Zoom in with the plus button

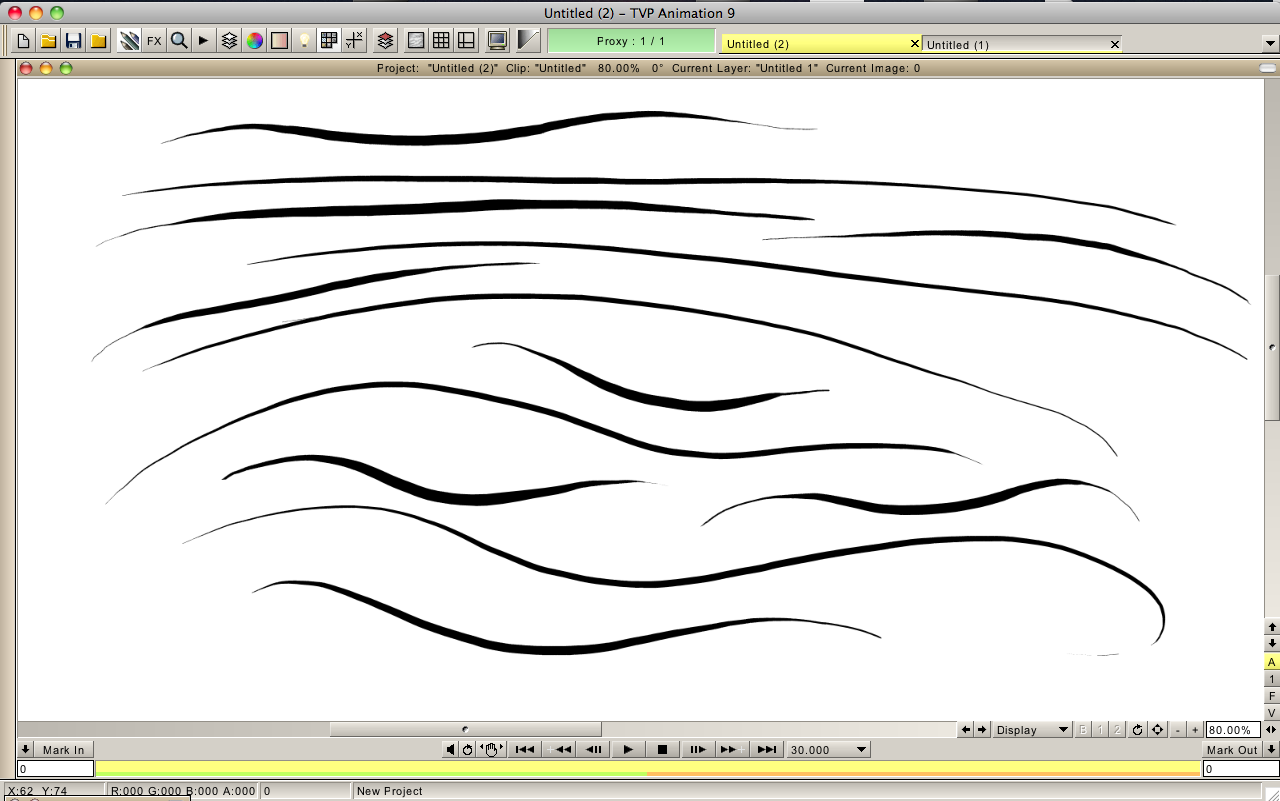point(1195,730)
